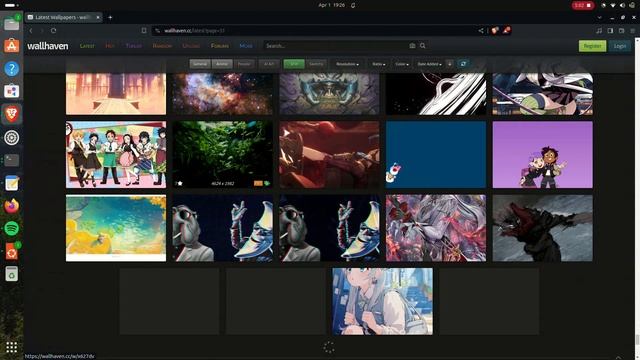This screenshot has height=360, width=640.
Task: Launch Firefox from the dock
Action: click(x=11, y=206)
